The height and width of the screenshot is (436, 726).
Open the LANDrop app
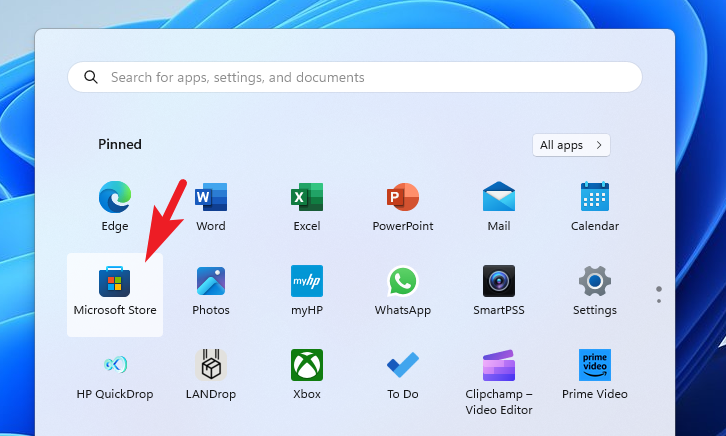pyautogui.click(x=211, y=375)
